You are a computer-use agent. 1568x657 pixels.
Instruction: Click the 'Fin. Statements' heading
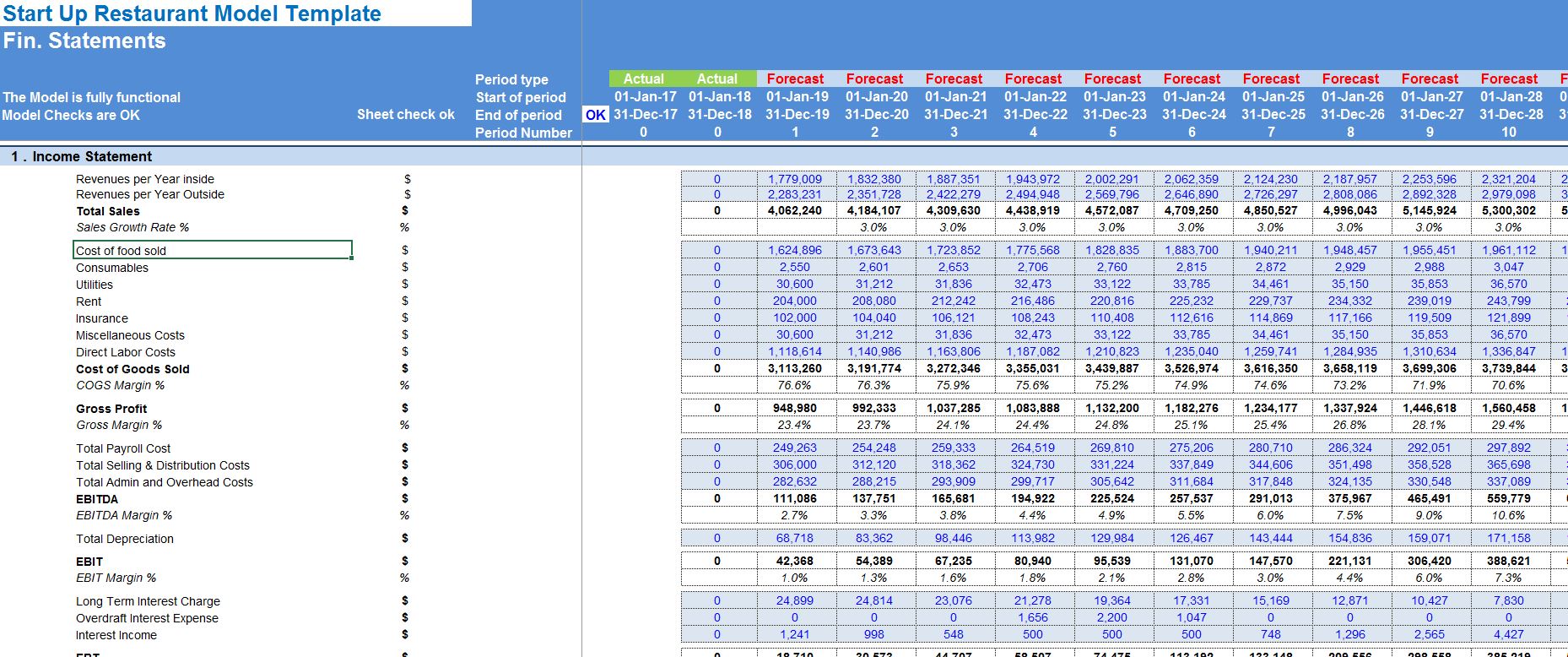tap(84, 41)
